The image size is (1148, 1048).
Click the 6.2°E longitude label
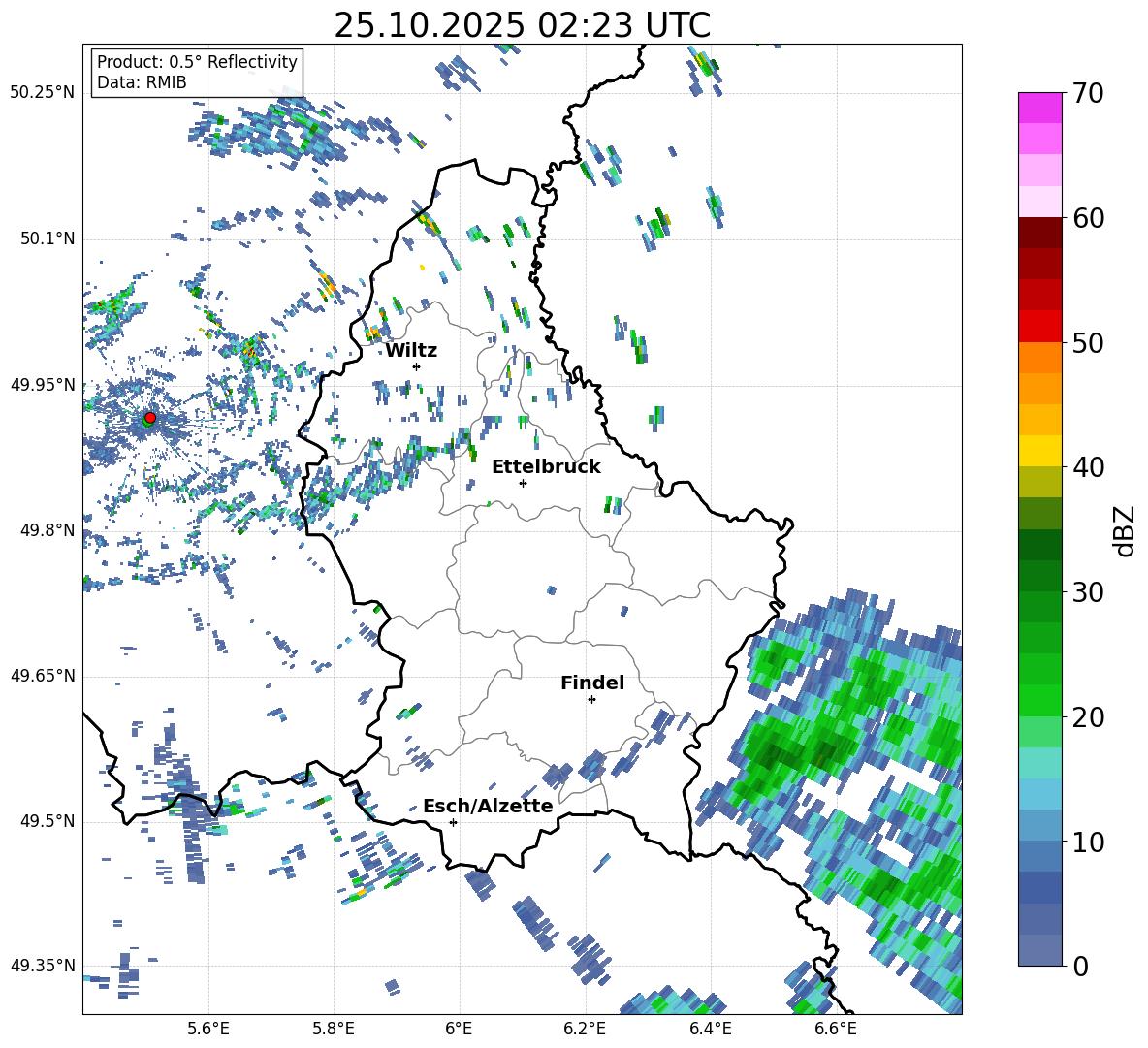tap(585, 1029)
